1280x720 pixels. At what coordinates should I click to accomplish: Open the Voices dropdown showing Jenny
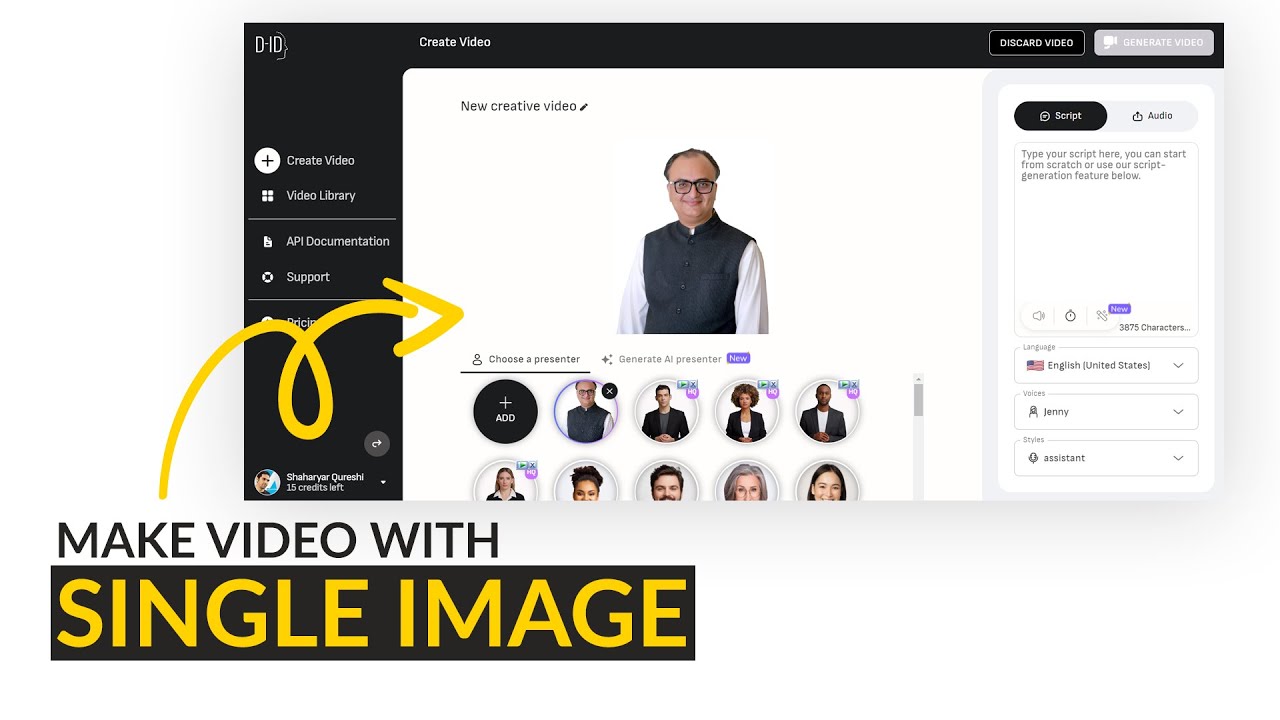(x=1106, y=412)
